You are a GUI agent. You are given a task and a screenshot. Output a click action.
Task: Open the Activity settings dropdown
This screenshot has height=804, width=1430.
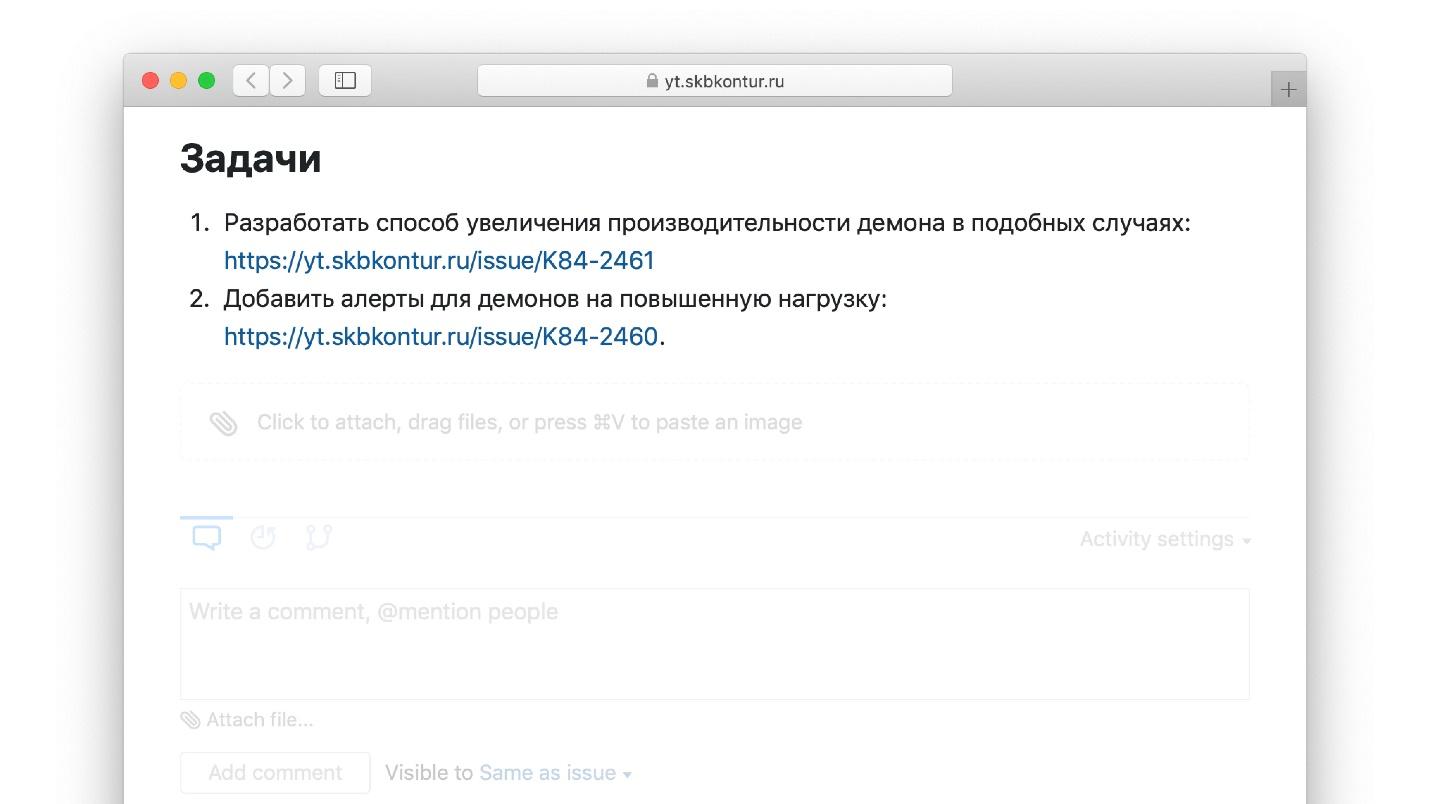pos(1165,539)
